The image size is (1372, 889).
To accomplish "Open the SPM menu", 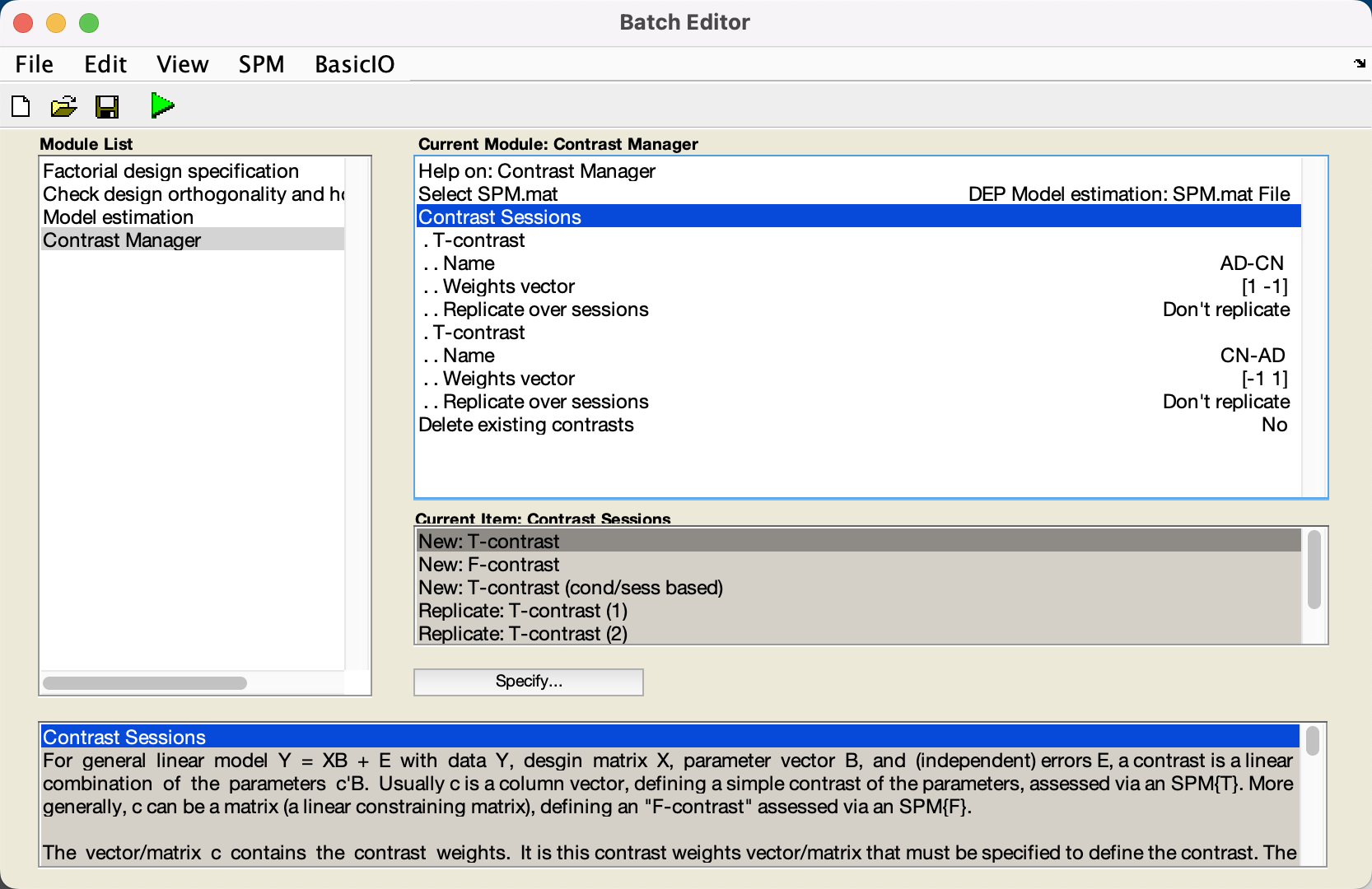I will coord(261,64).
